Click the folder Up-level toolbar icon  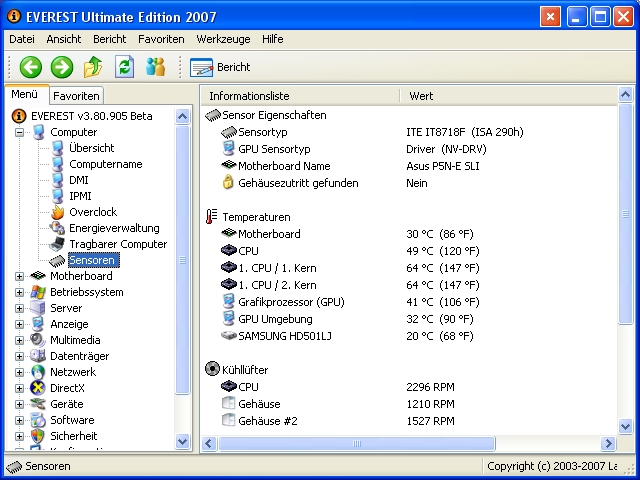pyautogui.click(x=93, y=67)
